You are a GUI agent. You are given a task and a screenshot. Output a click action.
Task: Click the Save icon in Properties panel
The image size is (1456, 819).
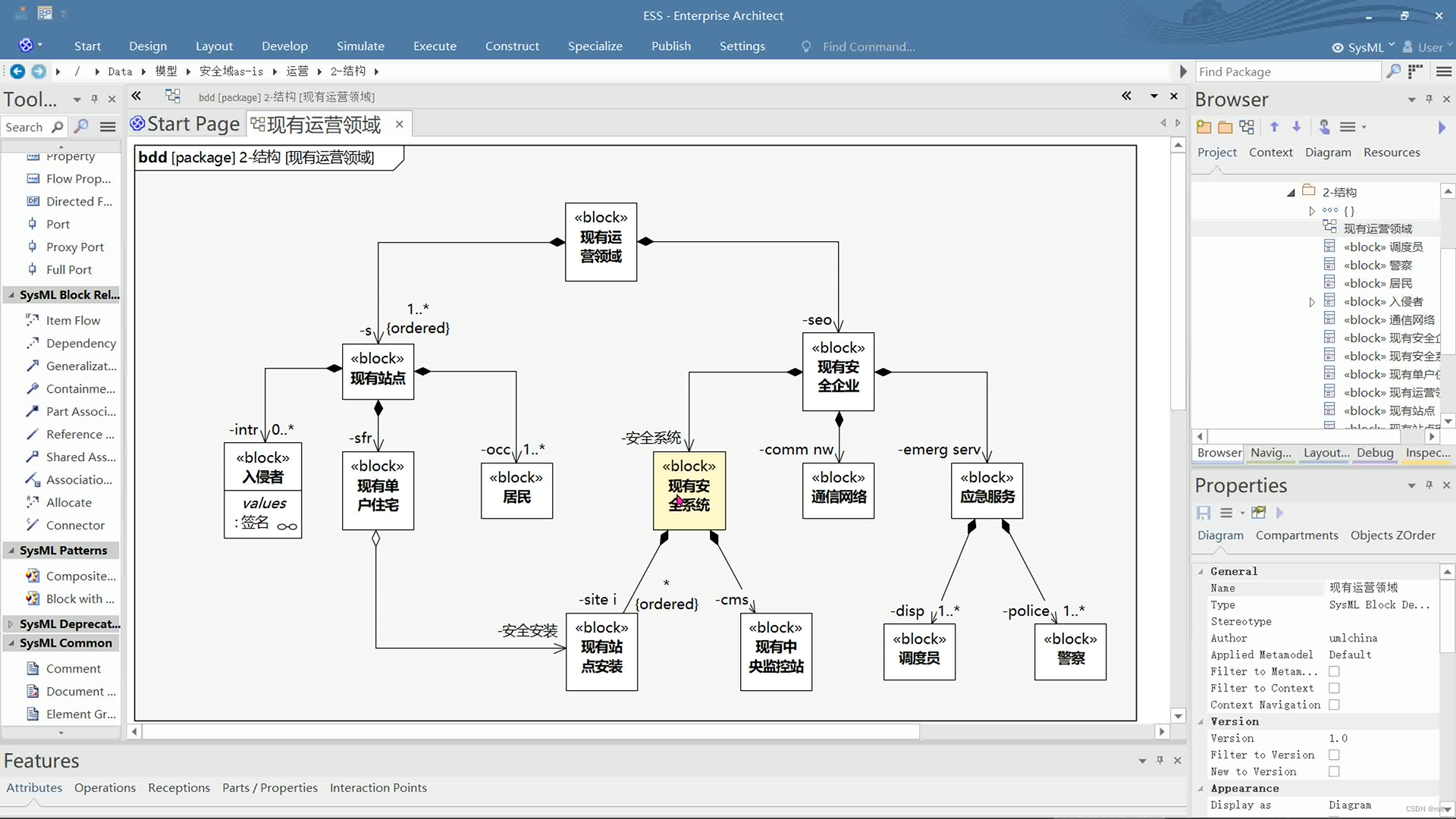point(1203,513)
